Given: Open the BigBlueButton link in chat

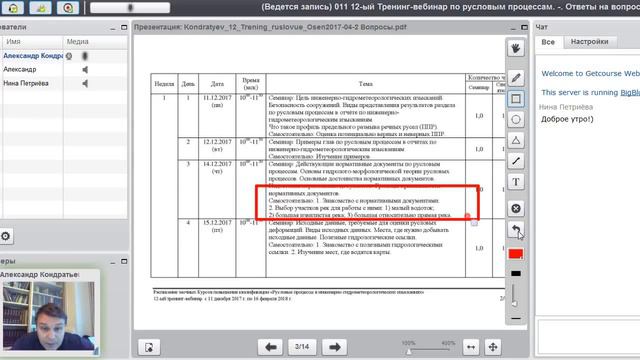Looking at the screenshot, I should [x=630, y=93].
